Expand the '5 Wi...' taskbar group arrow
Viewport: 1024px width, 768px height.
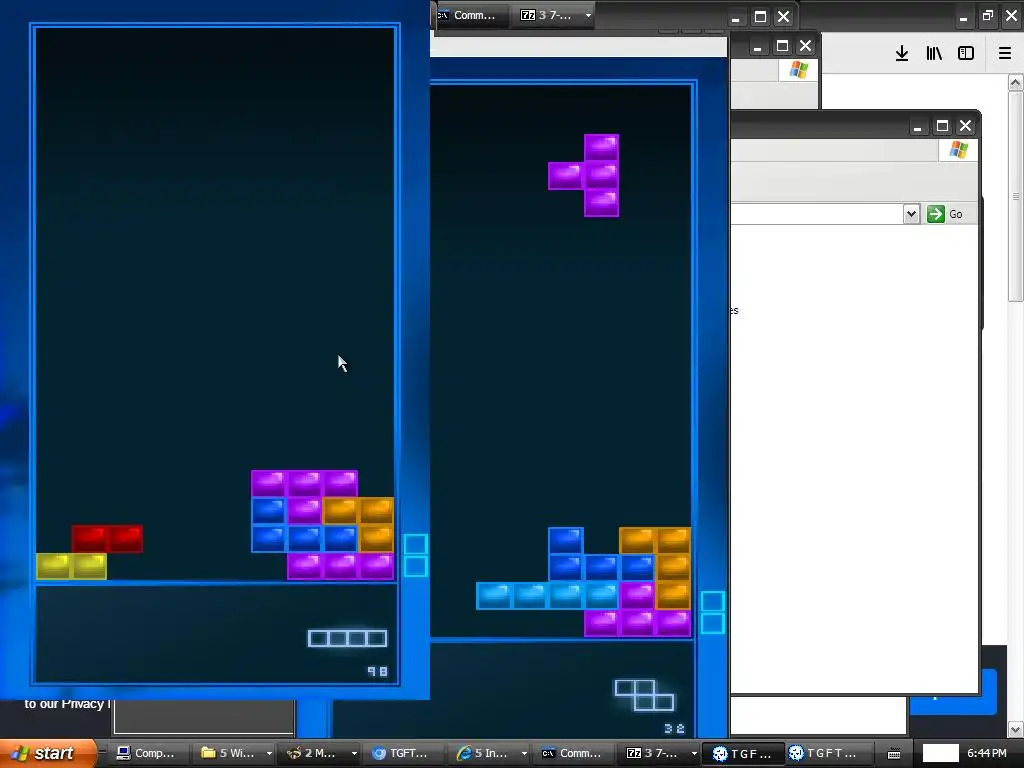click(x=268, y=754)
